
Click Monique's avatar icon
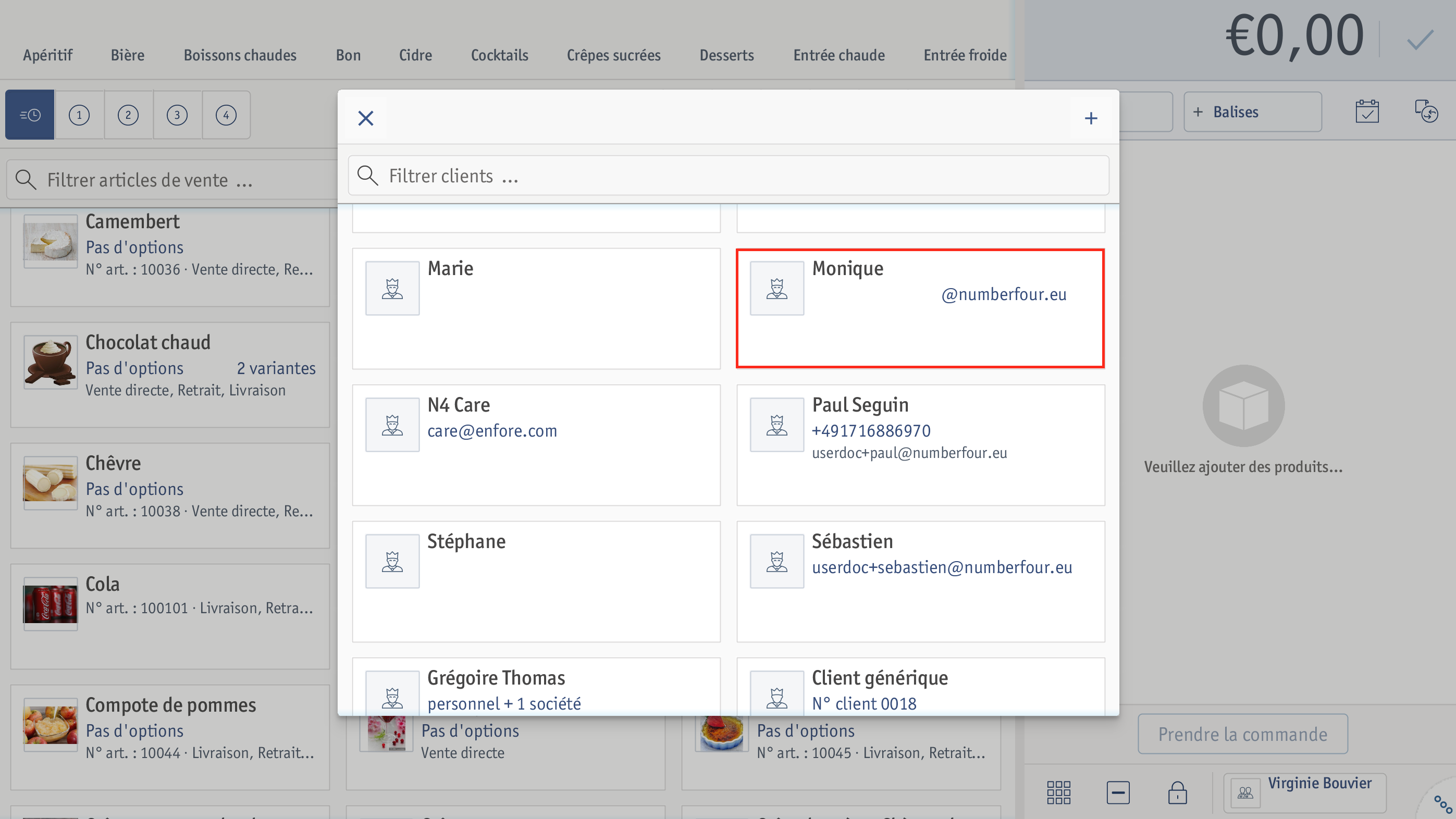tap(776, 288)
